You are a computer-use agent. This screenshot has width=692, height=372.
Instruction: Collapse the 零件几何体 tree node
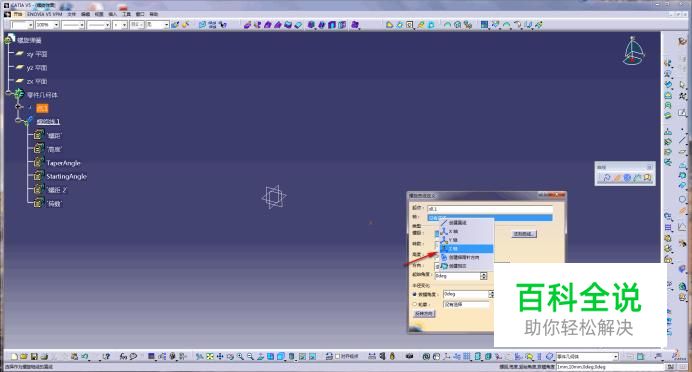click(x=8, y=94)
